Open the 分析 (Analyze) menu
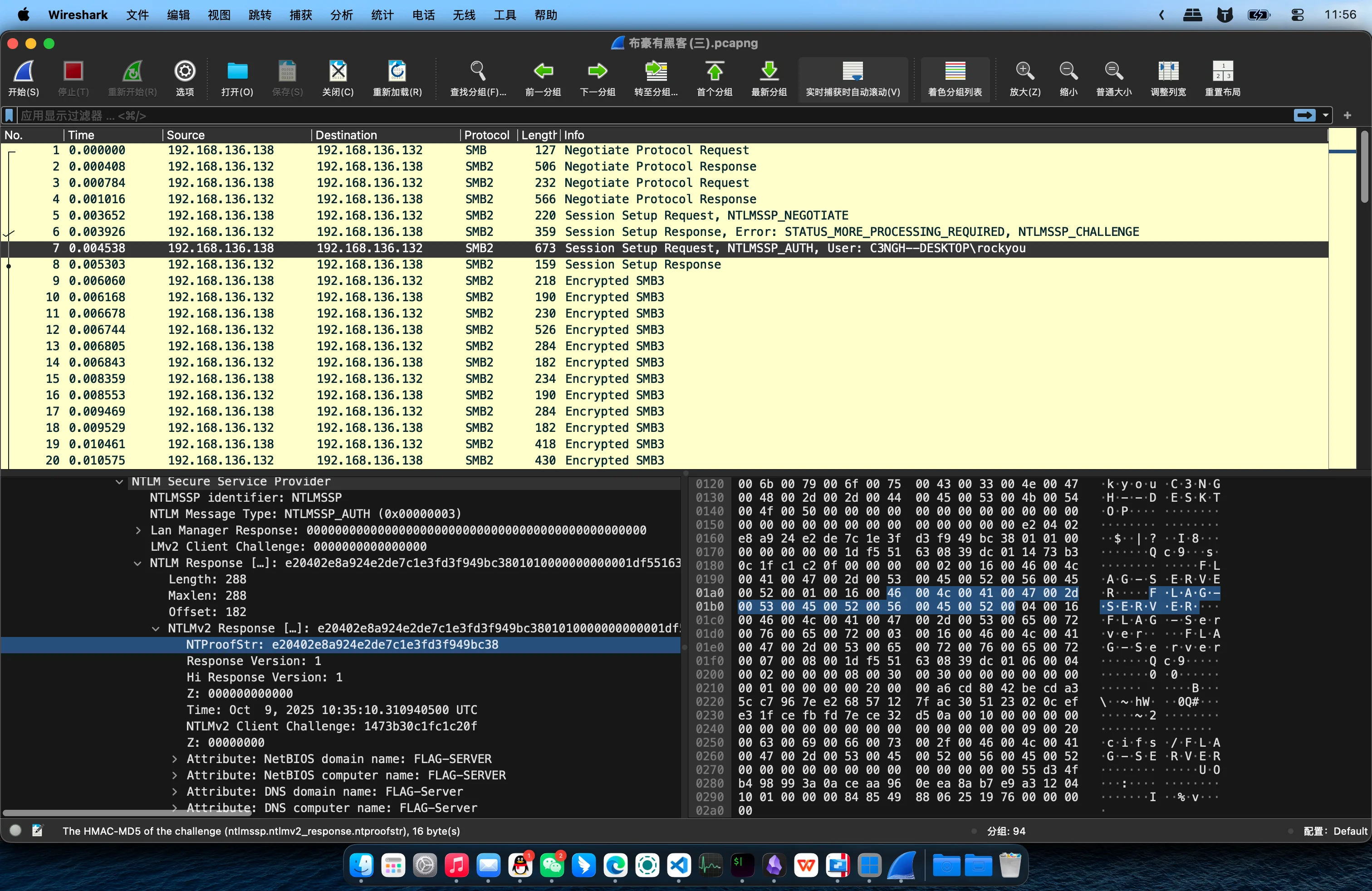 [341, 15]
